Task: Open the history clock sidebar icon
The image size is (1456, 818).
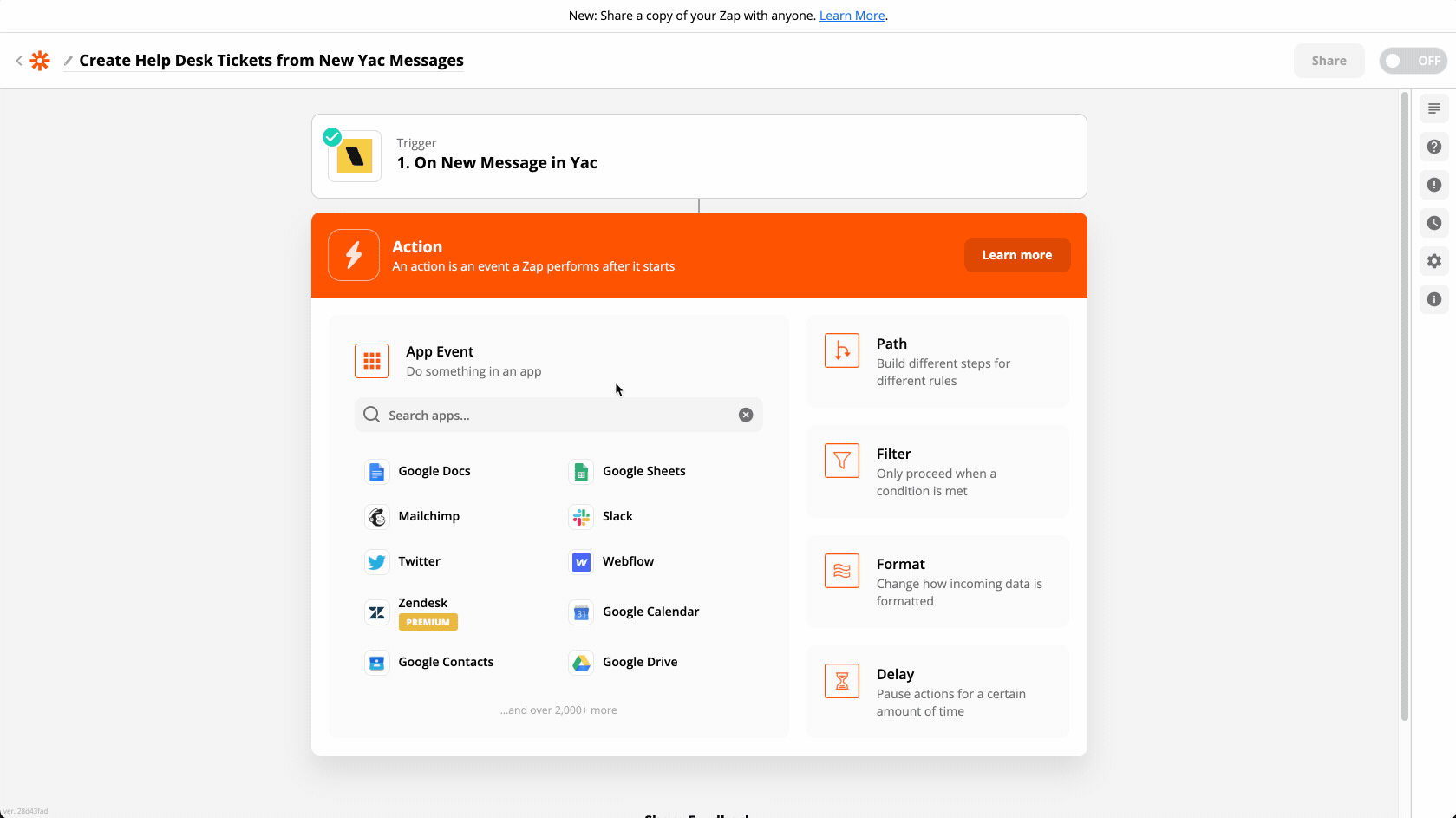Action: pos(1434,223)
